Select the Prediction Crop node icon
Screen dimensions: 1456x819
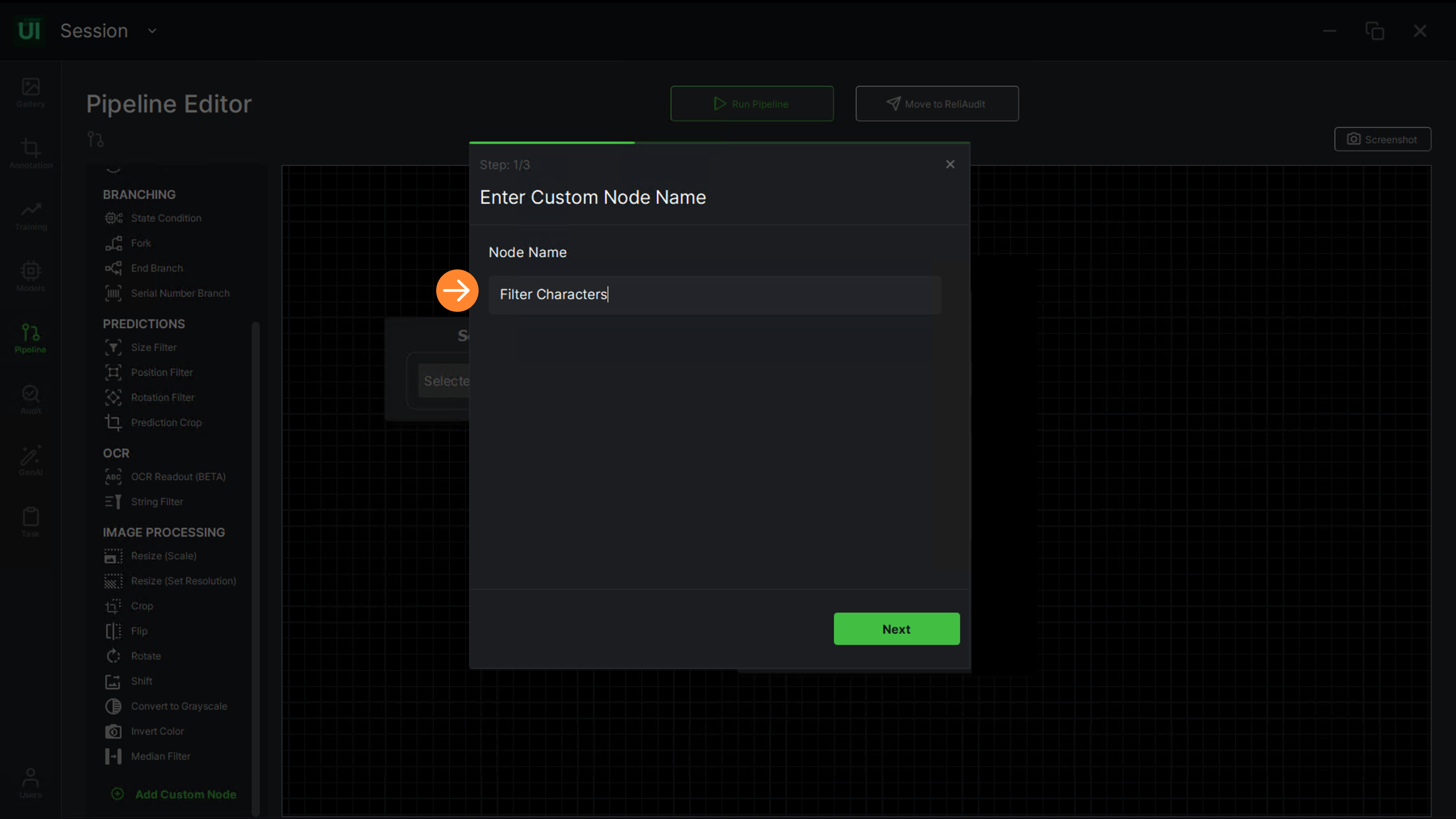point(113,422)
